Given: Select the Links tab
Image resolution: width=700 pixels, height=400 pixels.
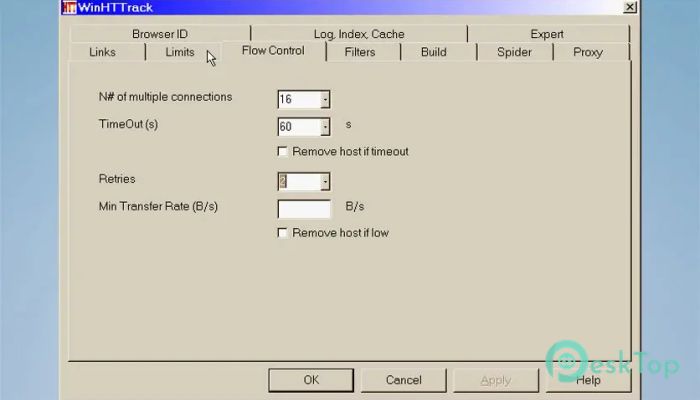Looking at the screenshot, I should pos(102,52).
